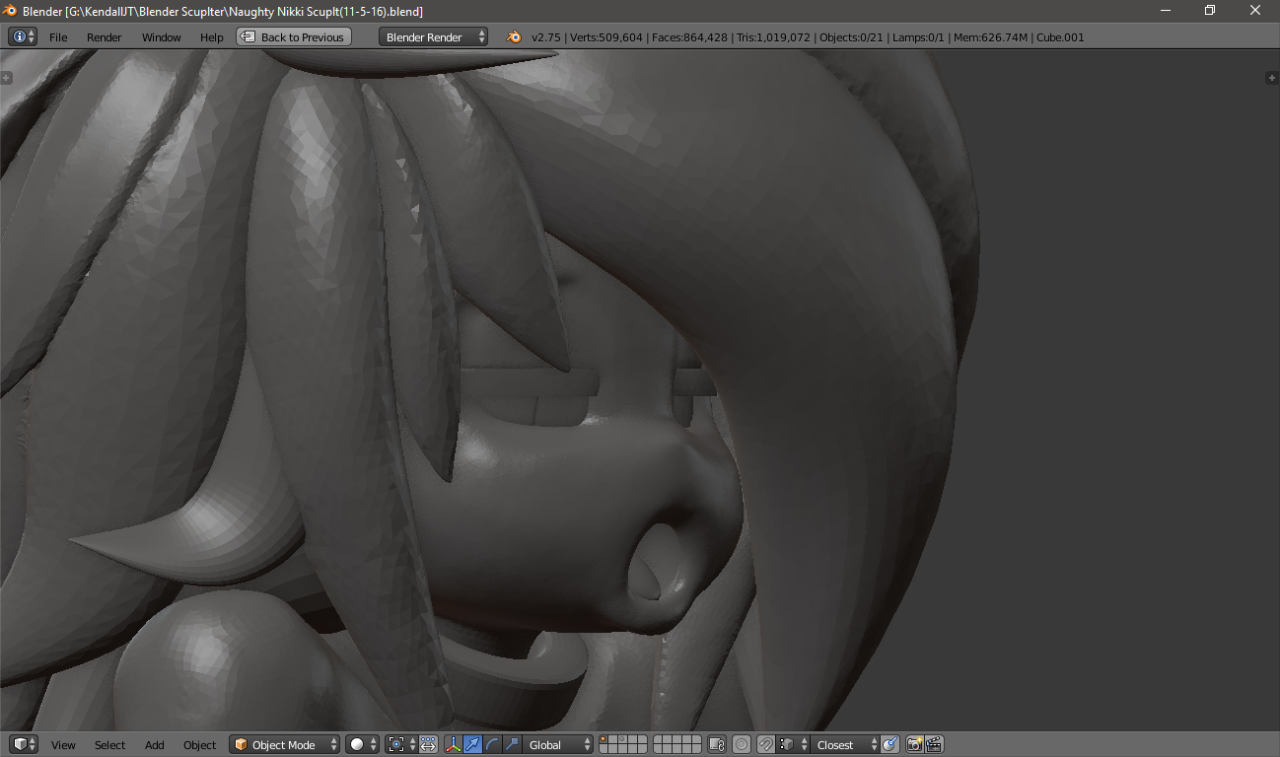This screenshot has height=757, width=1280.
Task: Open the Closest snap target dropdown
Action: 846,744
